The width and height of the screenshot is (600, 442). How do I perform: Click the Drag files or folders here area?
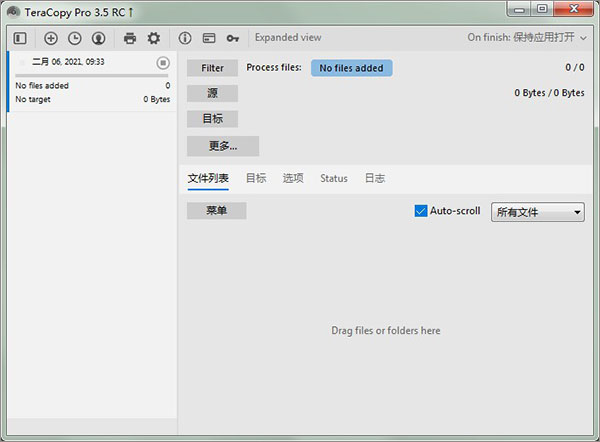(386, 331)
